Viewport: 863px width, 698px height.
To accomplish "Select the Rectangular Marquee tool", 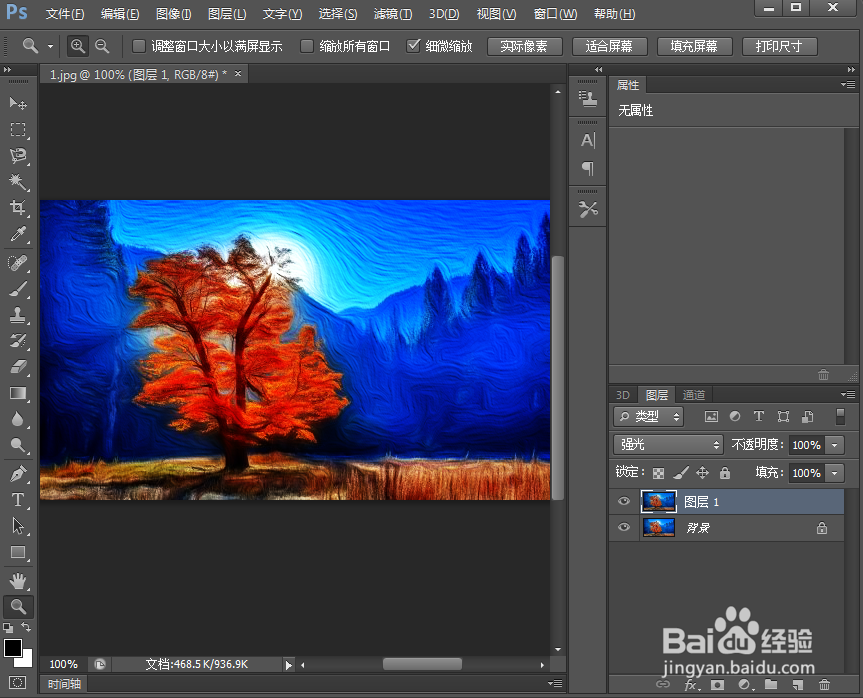I will click(x=18, y=129).
